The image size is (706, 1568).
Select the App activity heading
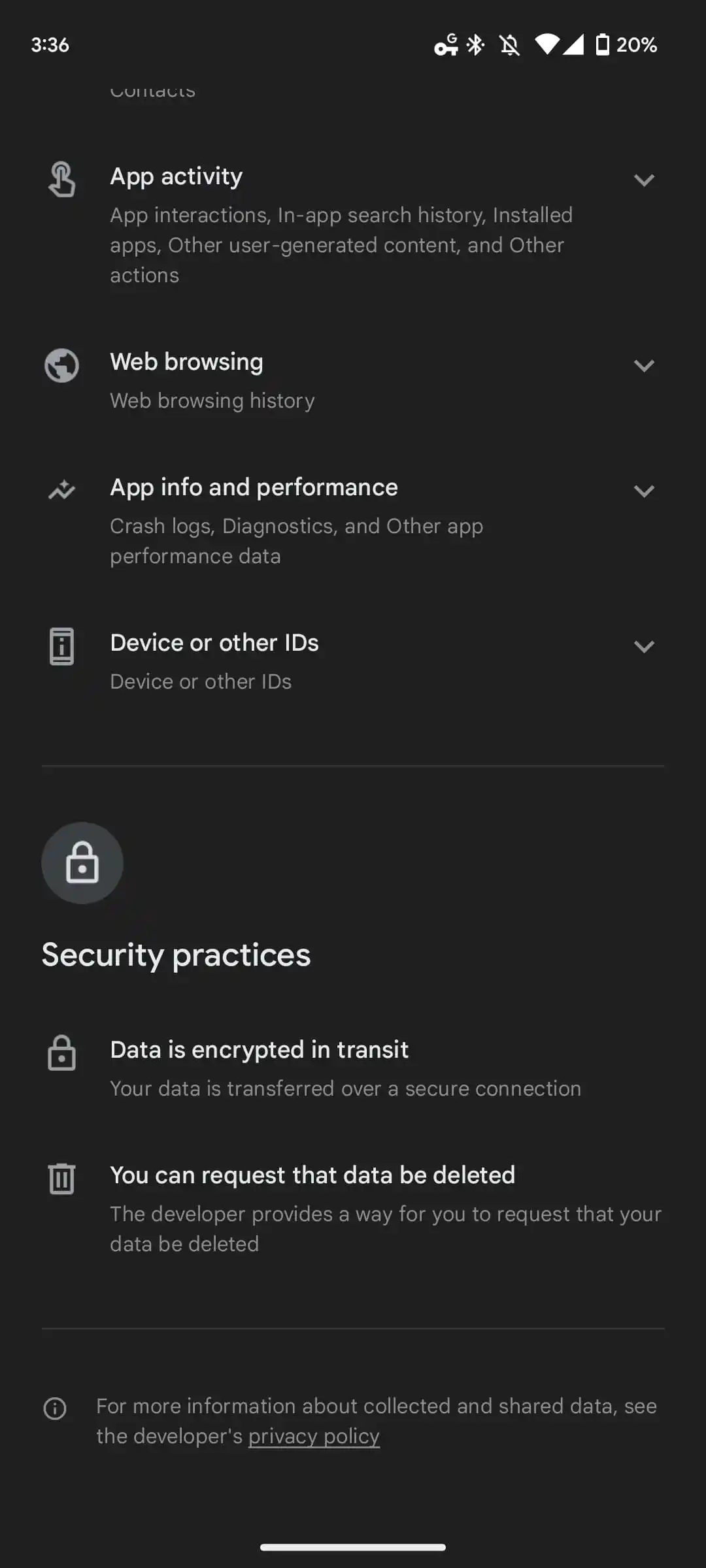pyautogui.click(x=176, y=176)
